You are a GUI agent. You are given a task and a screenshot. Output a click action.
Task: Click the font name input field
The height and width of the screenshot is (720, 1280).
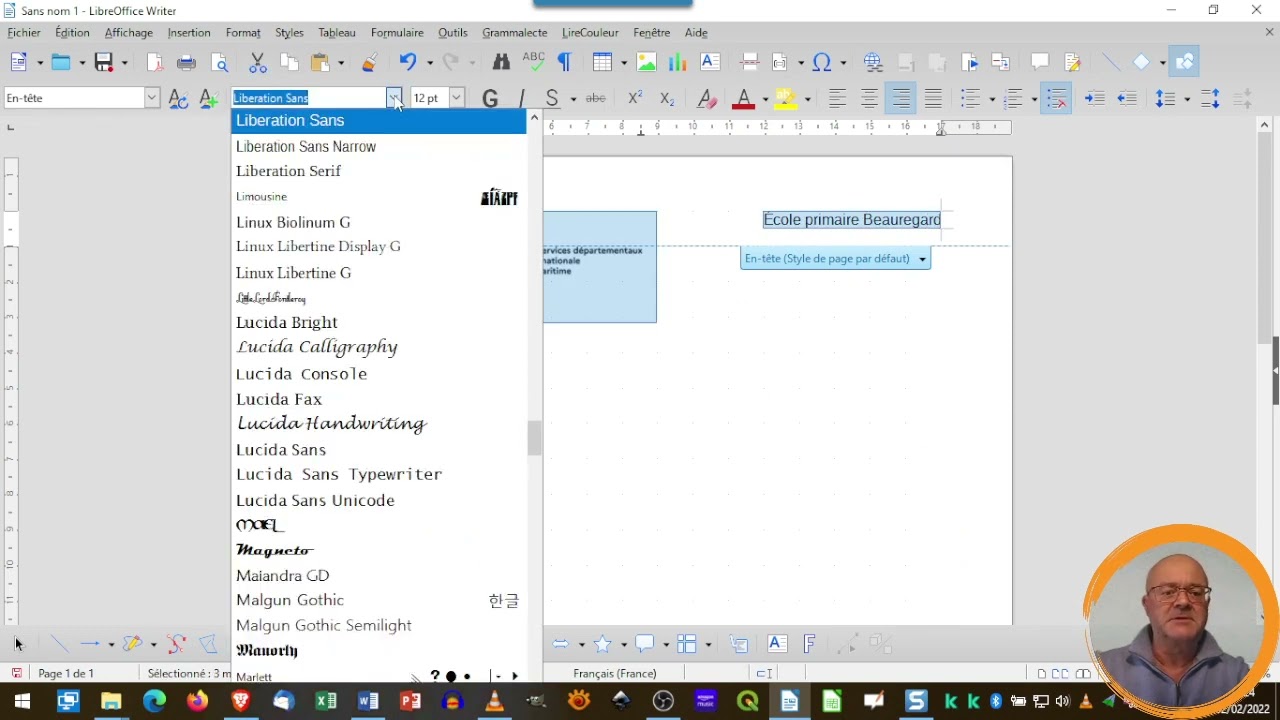coord(309,98)
